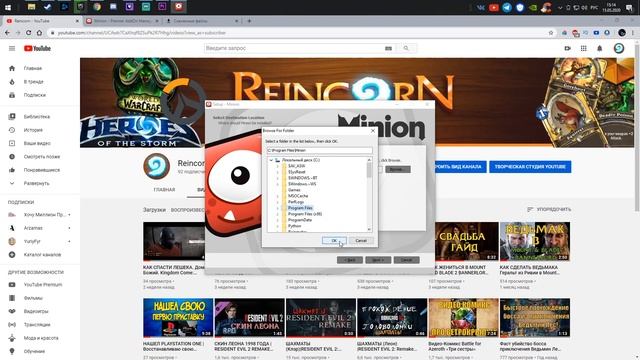Expand the ProgramData folder node
The image size is (640, 360).
point(278,220)
